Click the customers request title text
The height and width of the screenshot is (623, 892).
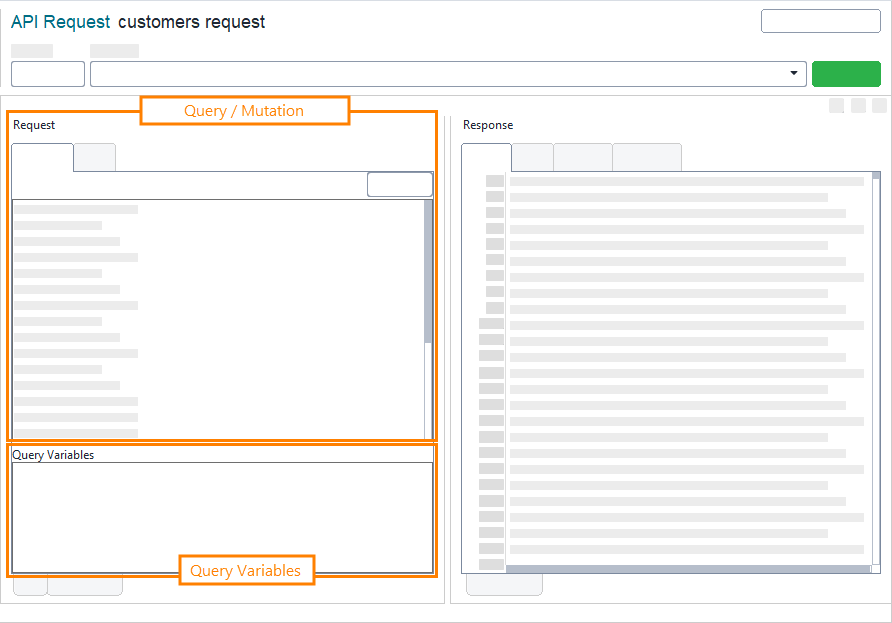(192, 22)
